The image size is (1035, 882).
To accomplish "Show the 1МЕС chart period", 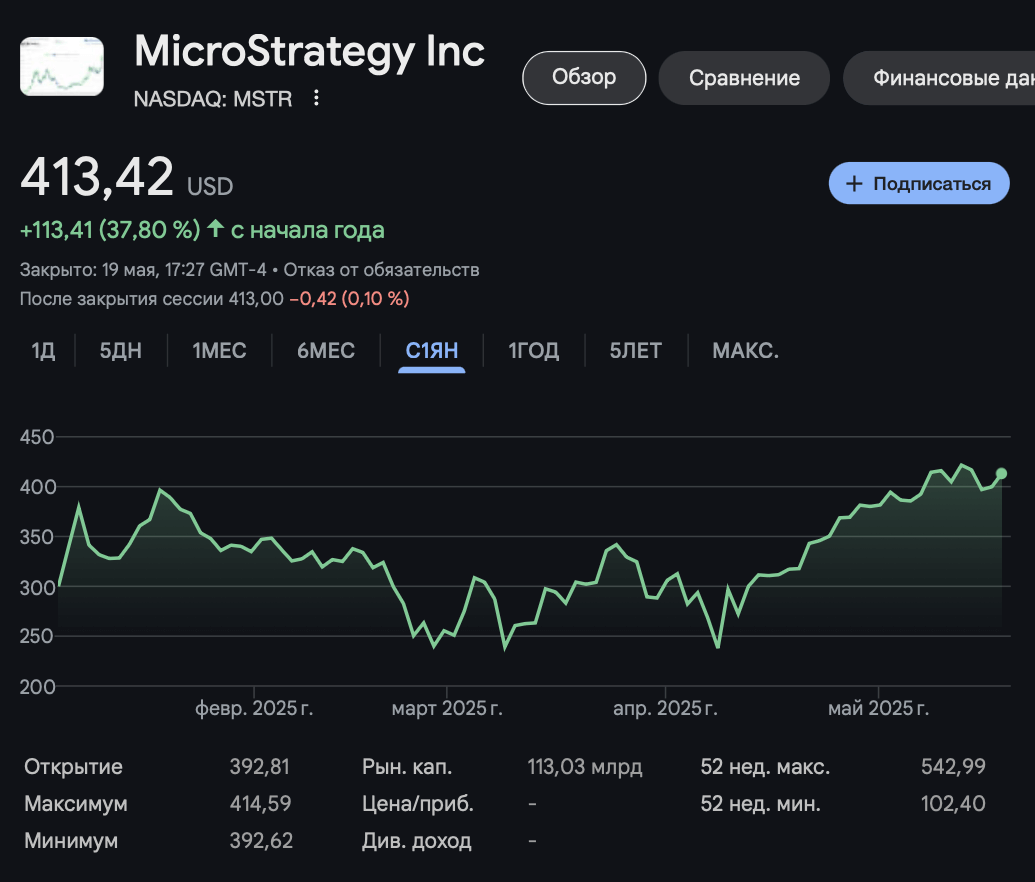I will 219,351.
